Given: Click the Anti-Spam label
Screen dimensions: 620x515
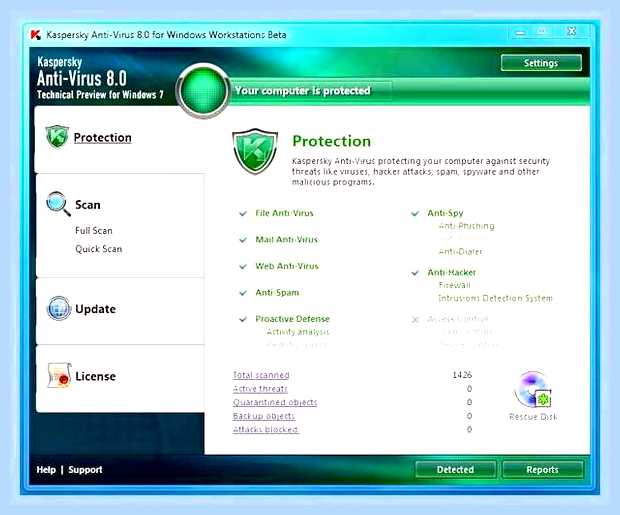Looking at the screenshot, I should 277,293.
